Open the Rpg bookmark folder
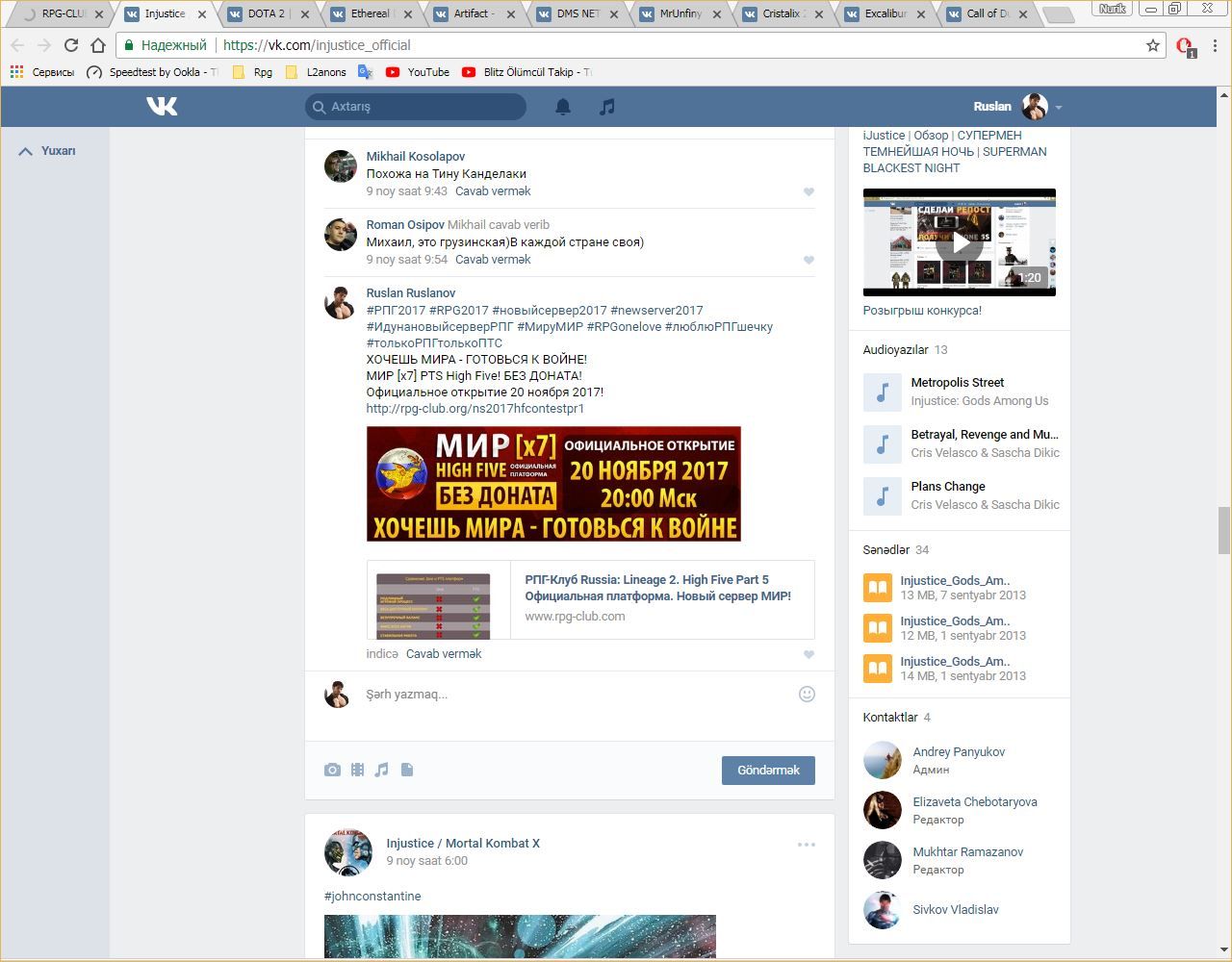Screen dimensions: 1232x962 (252, 72)
